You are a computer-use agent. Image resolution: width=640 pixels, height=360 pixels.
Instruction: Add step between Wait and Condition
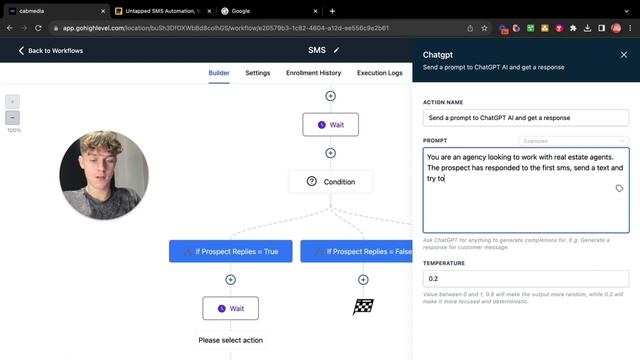tap(331, 153)
